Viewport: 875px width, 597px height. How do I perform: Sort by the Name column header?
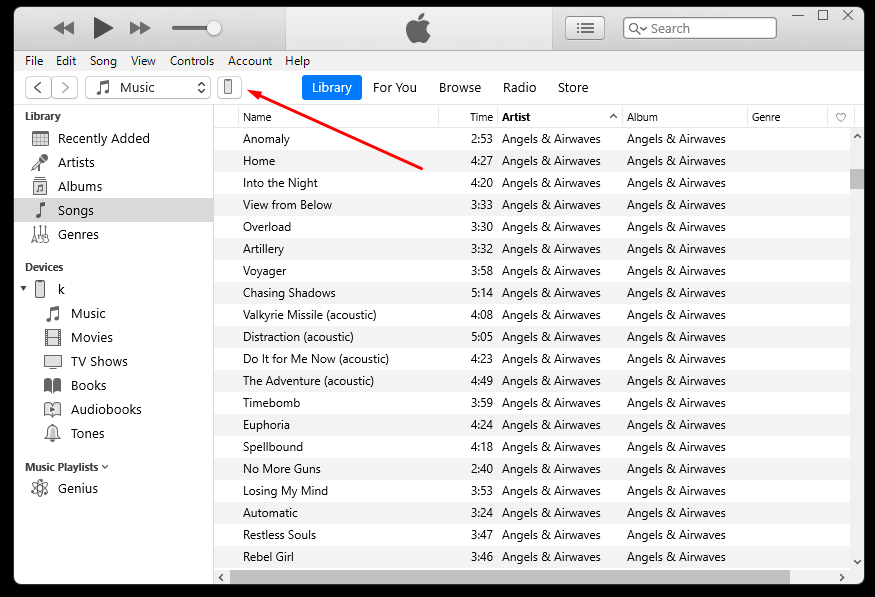pos(339,117)
